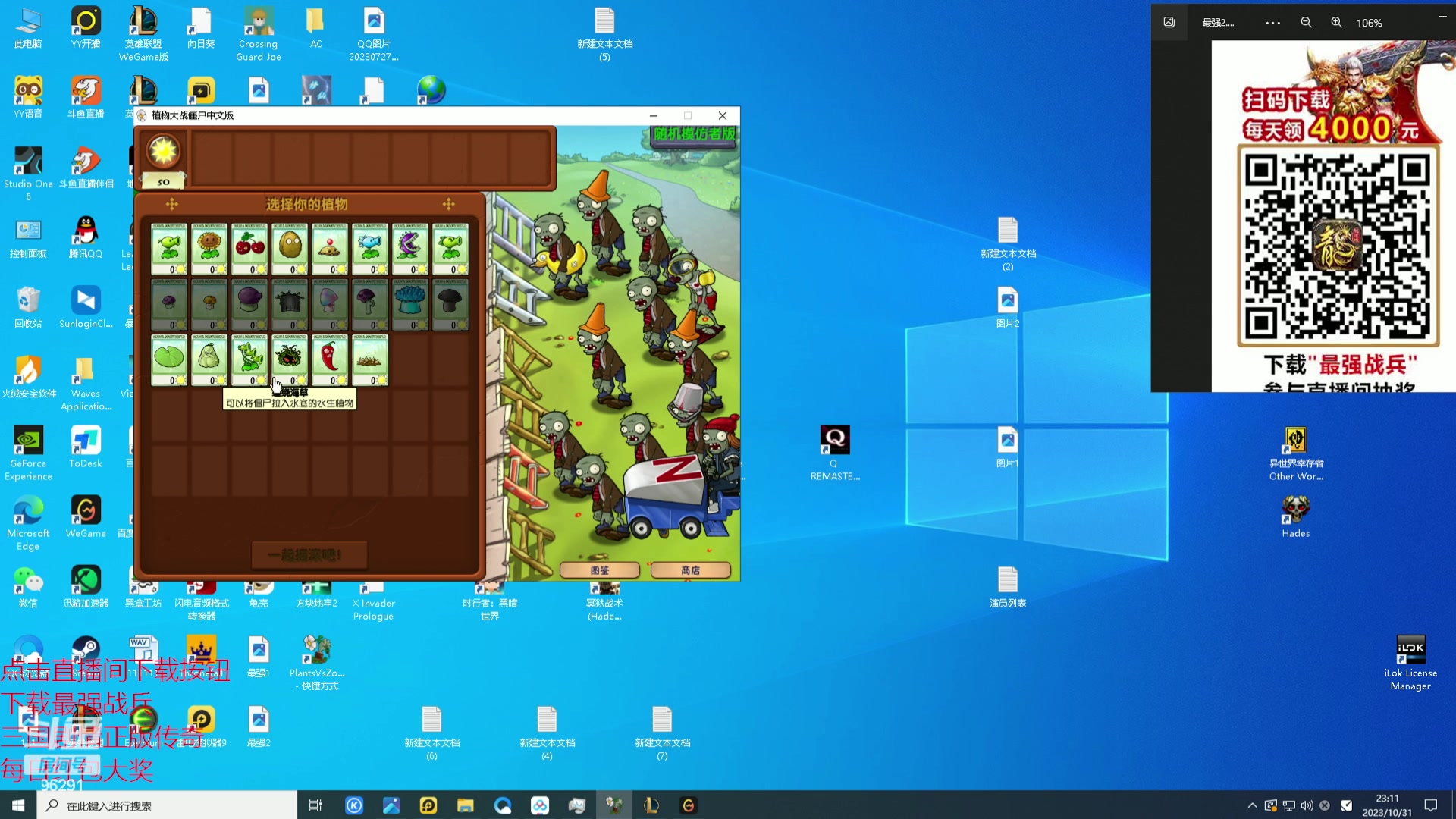Open the 106% zoom level control
Screen dimensions: 1456x819
click(1369, 23)
